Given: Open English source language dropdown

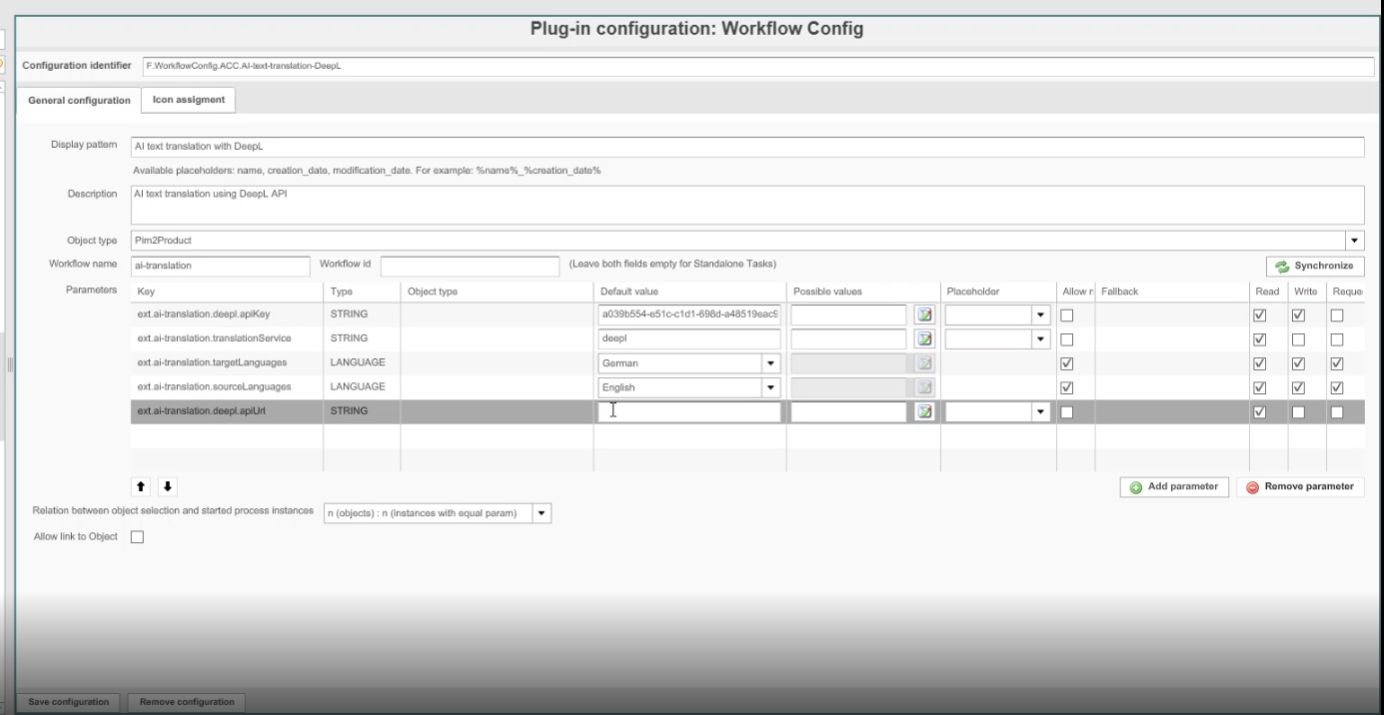Looking at the screenshot, I should [771, 387].
